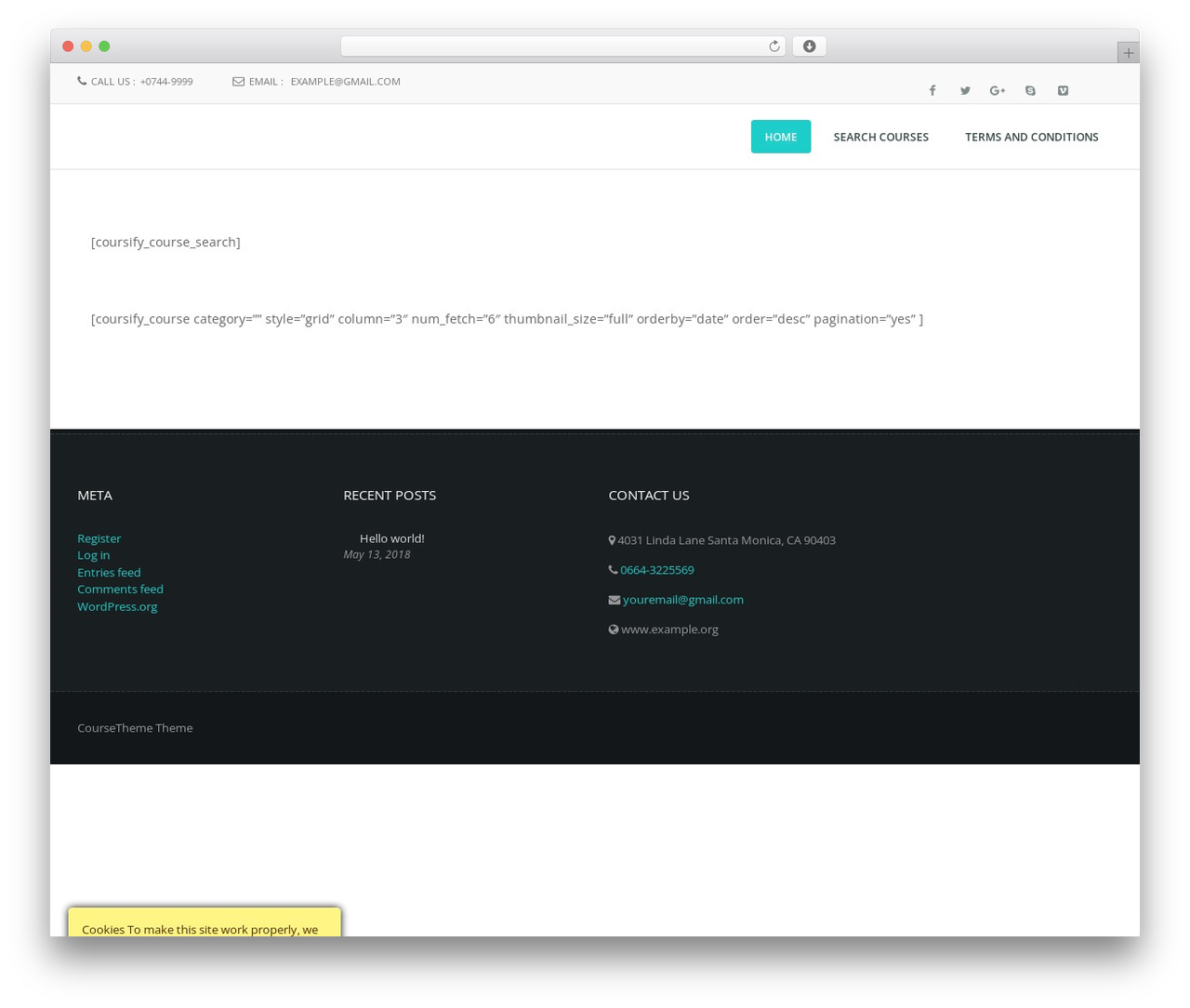This screenshot has height=1008, width=1190.
Task: Open the Hello world! recent post
Action: [391, 538]
